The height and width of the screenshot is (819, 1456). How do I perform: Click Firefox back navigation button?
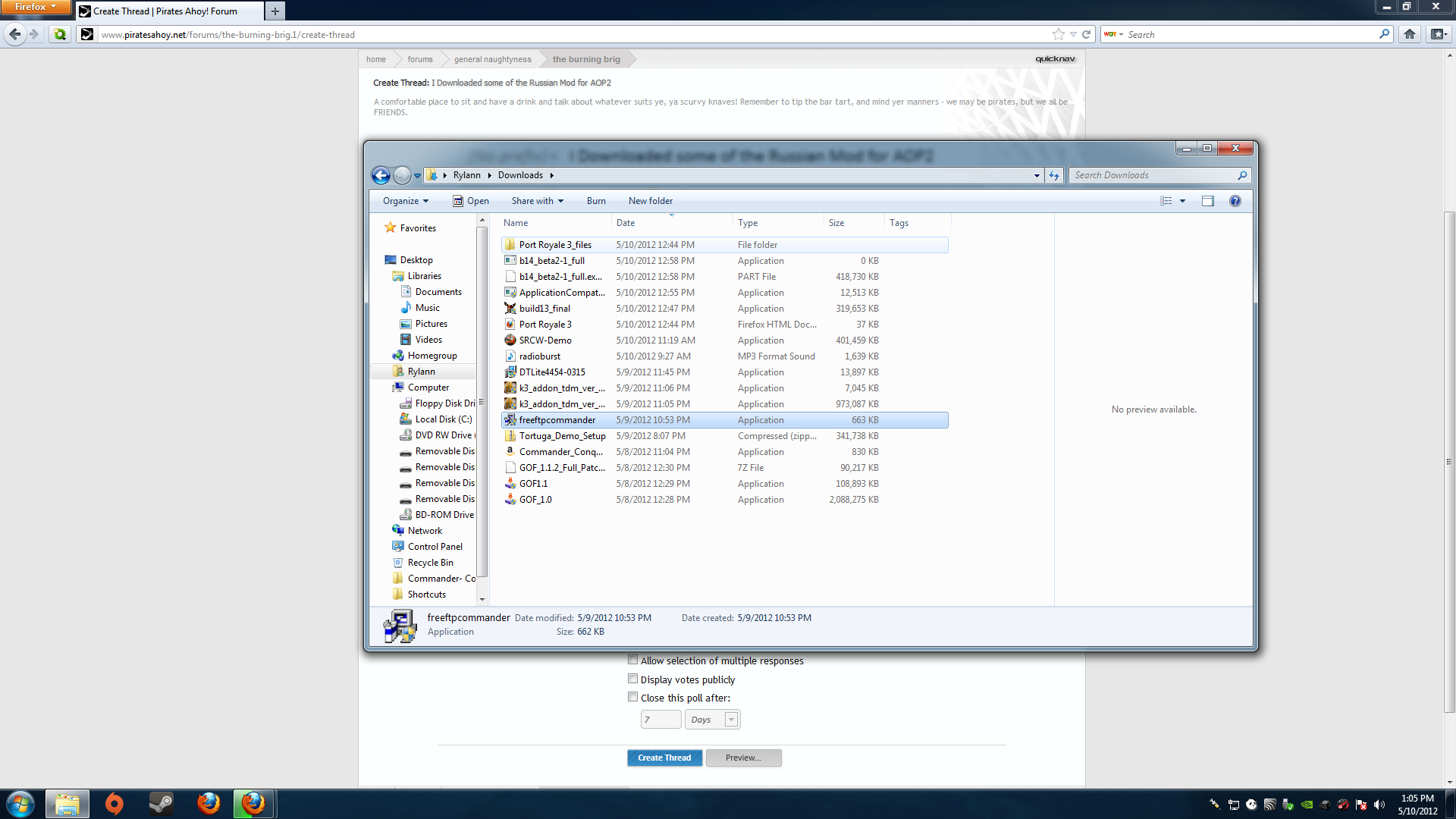15,34
